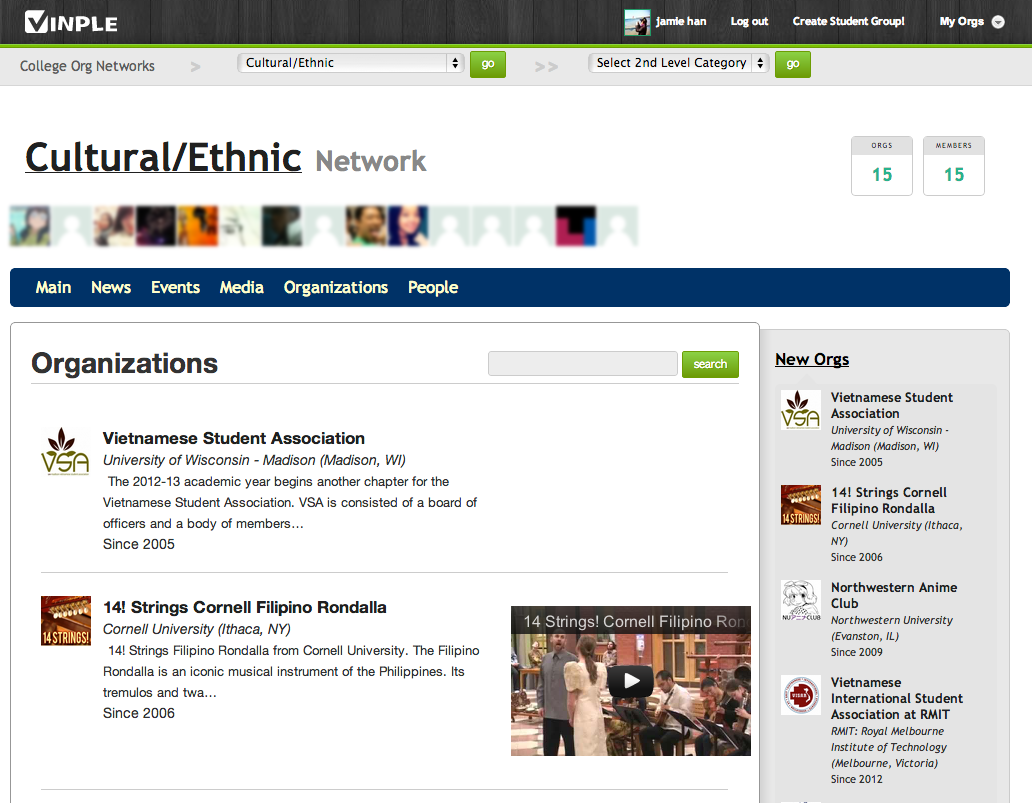The height and width of the screenshot is (803, 1032).
Task: Expand the My Orgs arrow icon
Action: (998, 22)
